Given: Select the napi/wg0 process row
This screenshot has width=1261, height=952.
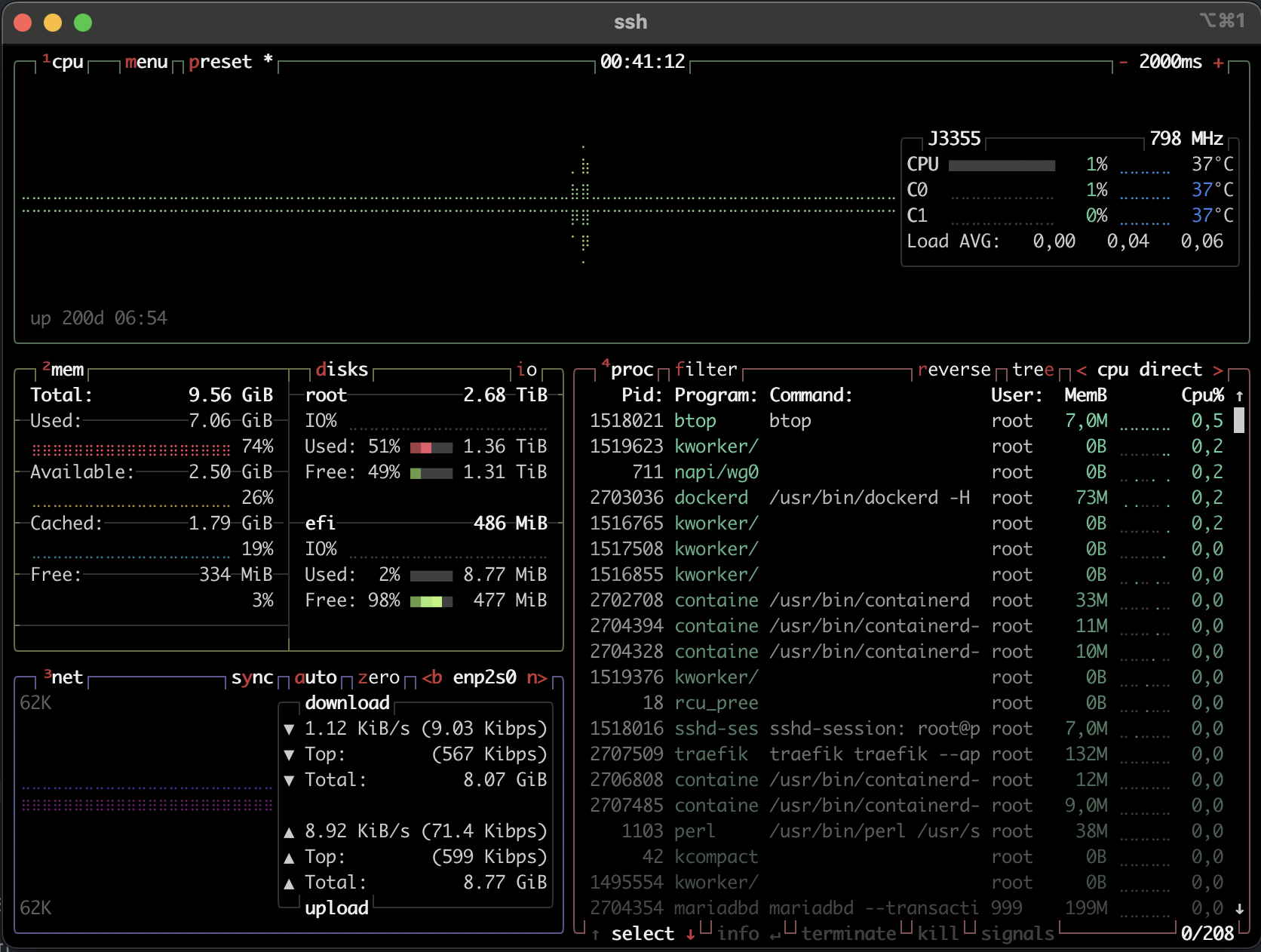Looking at the screenshot, I should click(x=907, y=472).
